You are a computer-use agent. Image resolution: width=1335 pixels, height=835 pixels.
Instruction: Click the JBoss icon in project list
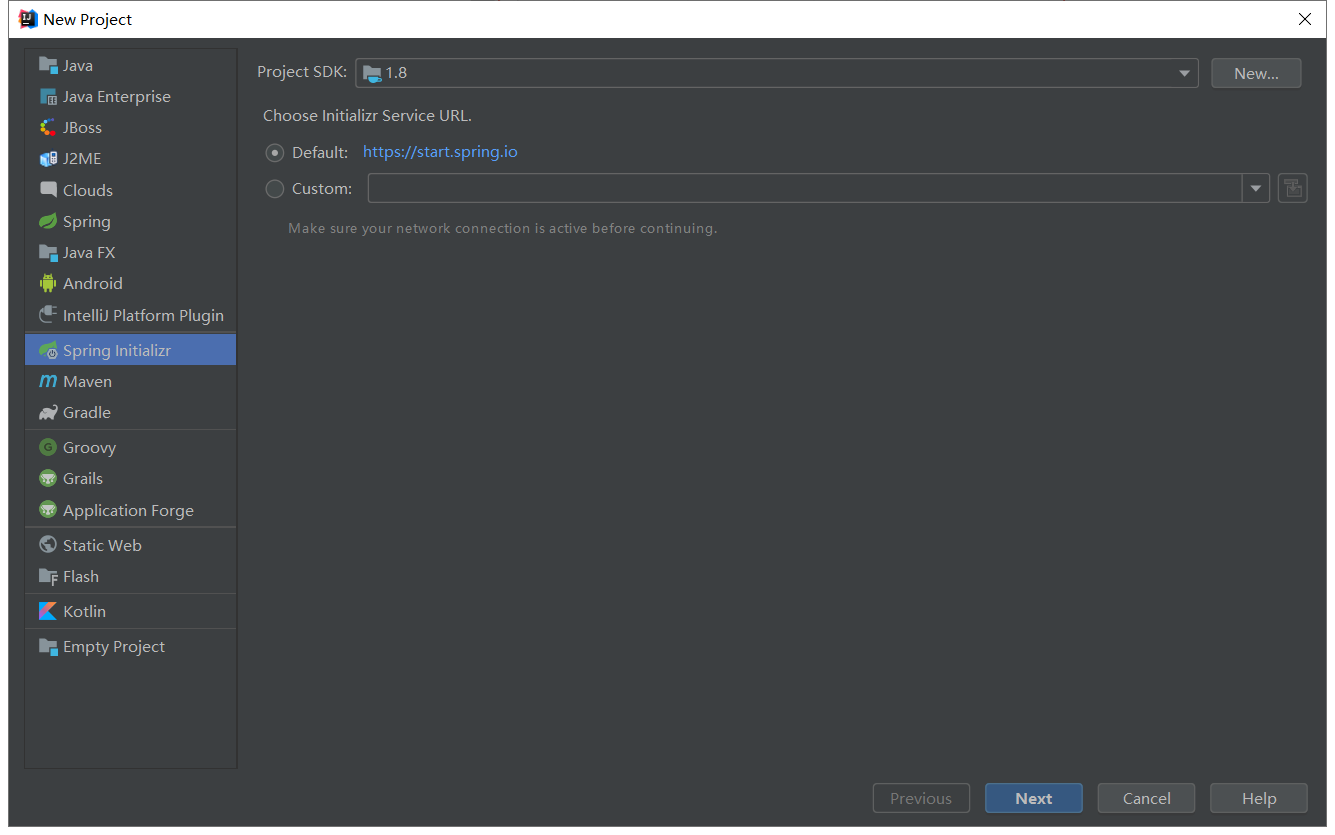48,128
